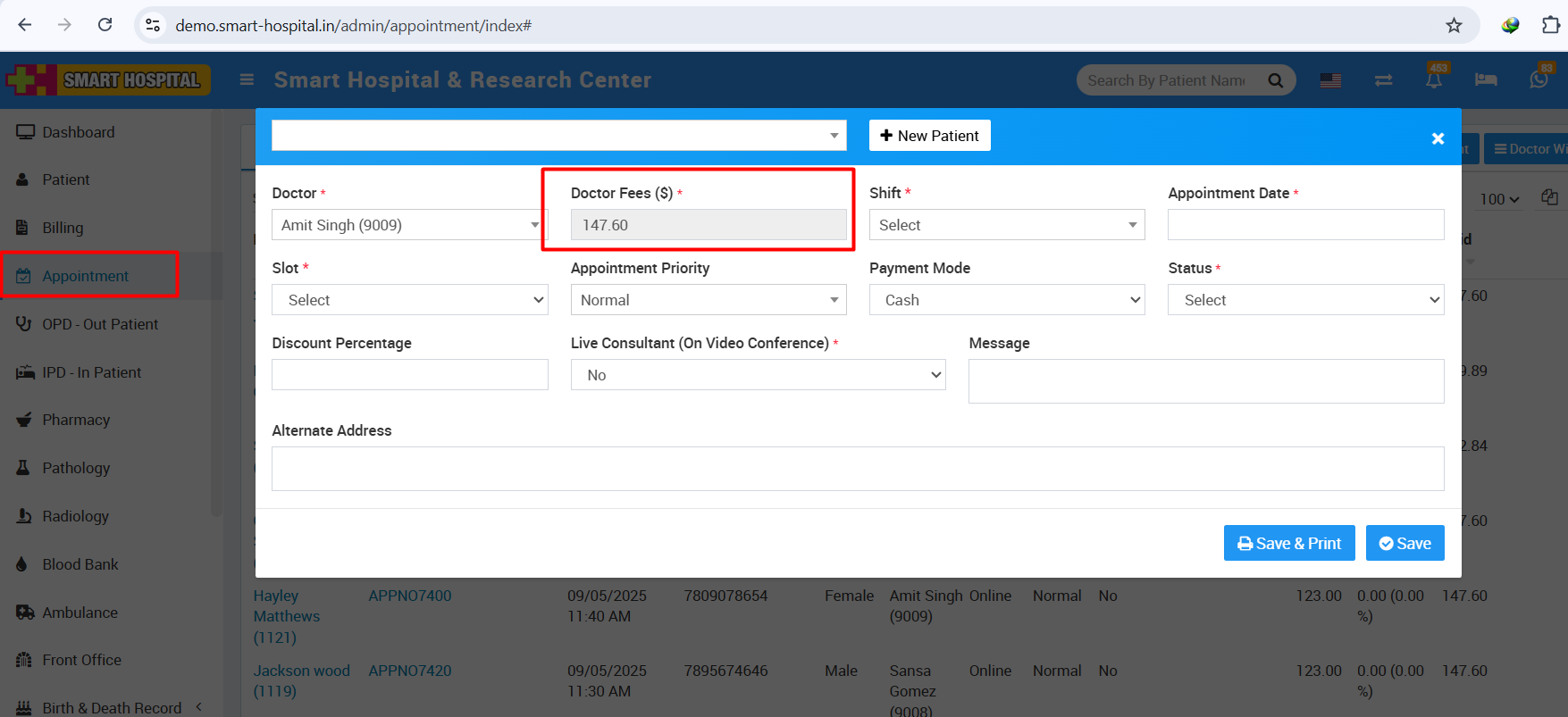1568x717 pixels.
Task: Click the Appointment Date field
Action: click(1305, 225)
